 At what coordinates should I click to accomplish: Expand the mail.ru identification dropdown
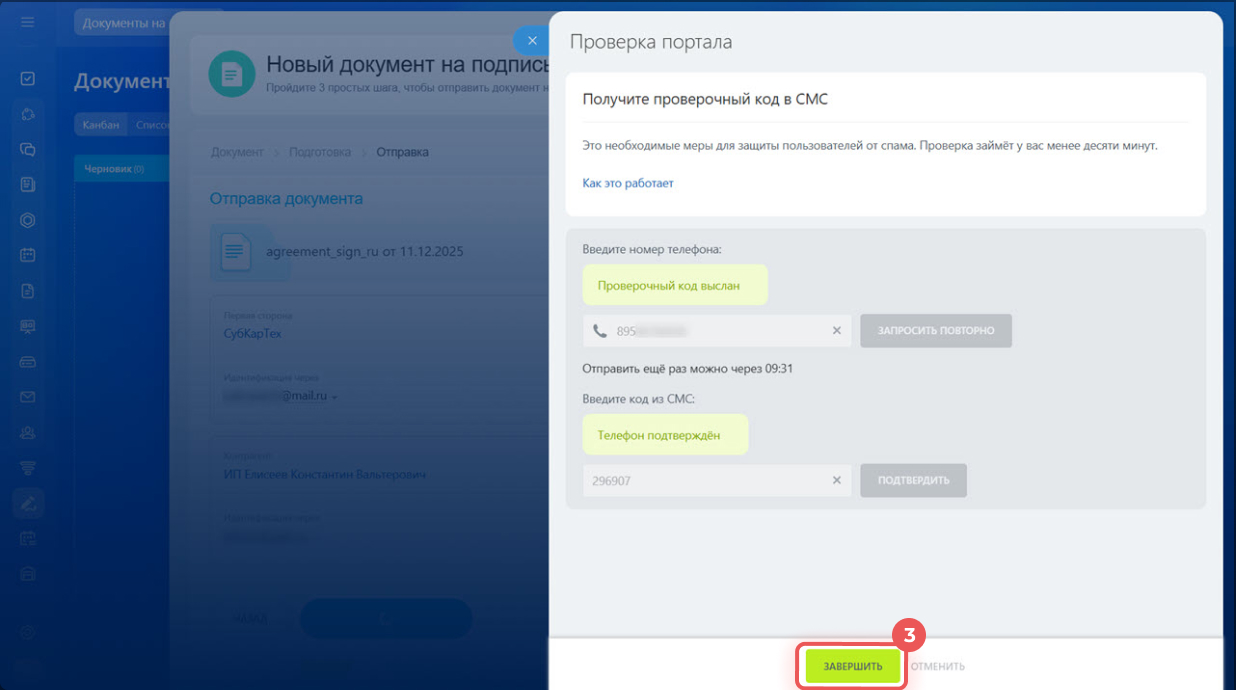click(x=334, y=397)
